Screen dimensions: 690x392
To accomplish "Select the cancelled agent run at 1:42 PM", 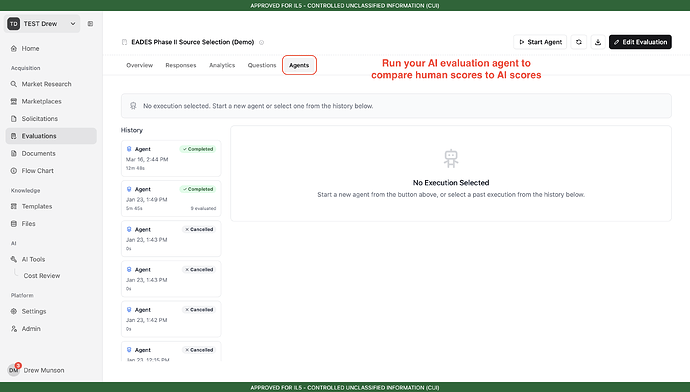I will pos(171,319).
